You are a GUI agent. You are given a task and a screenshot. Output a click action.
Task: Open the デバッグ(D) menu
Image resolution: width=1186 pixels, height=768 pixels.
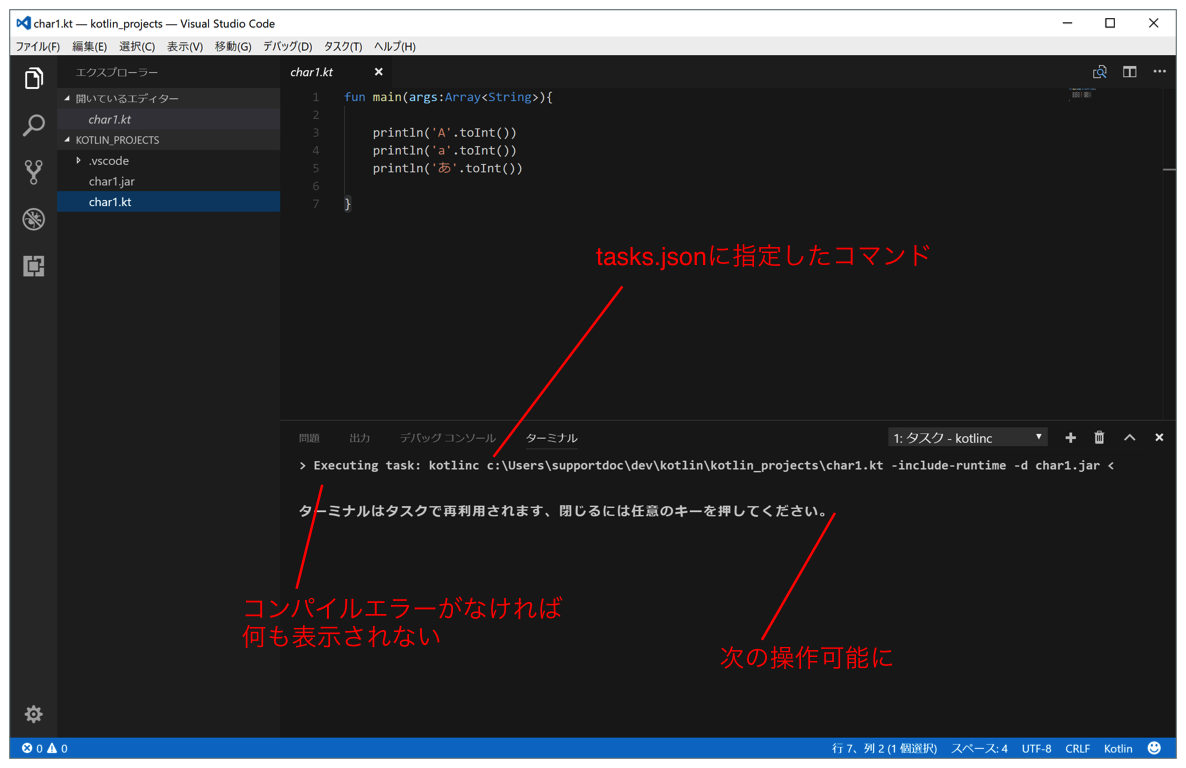click(287, 46)
